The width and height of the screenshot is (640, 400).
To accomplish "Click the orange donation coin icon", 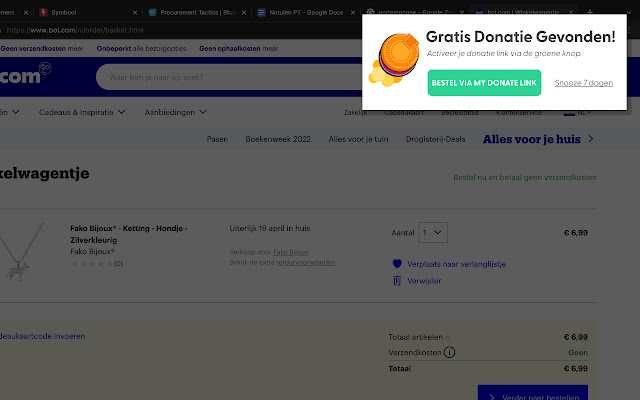I will pyautogui.click(x=395, y=60).
